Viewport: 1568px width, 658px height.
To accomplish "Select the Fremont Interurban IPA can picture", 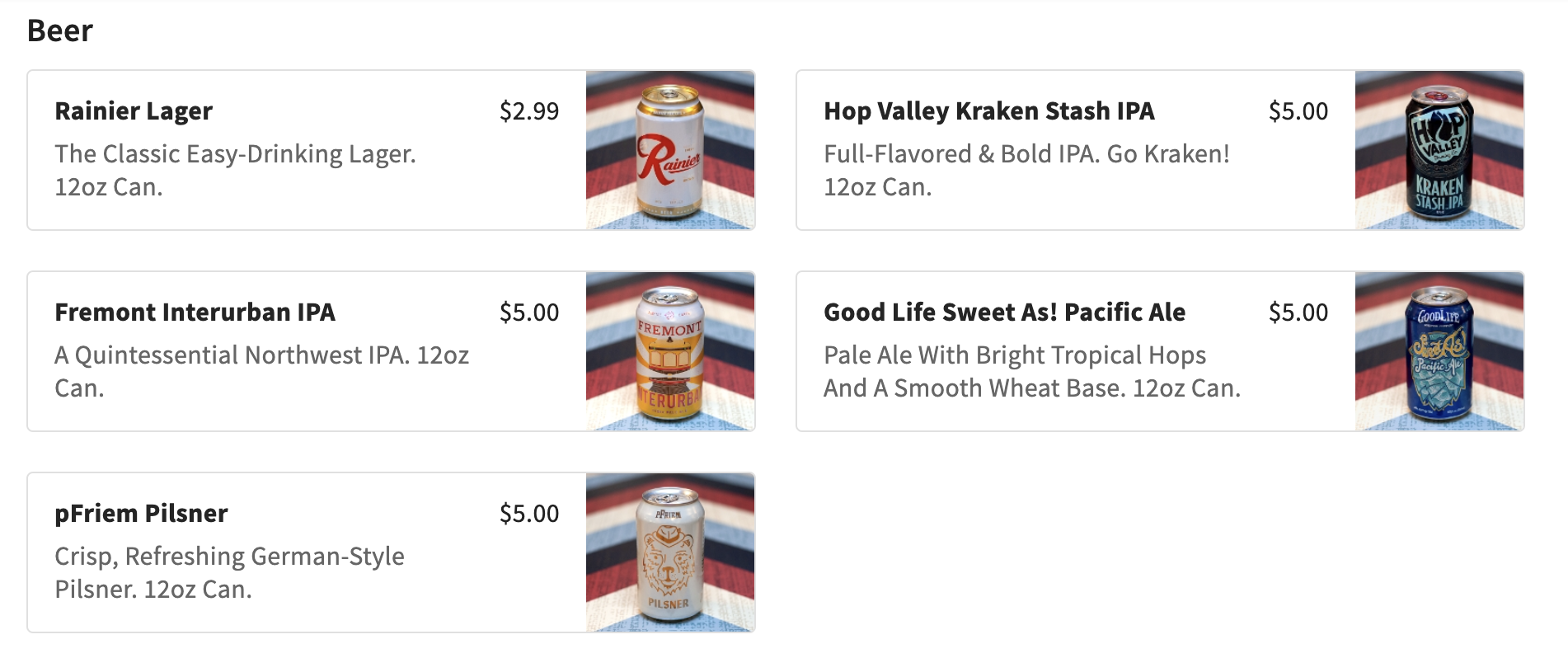I will point(670,351).
